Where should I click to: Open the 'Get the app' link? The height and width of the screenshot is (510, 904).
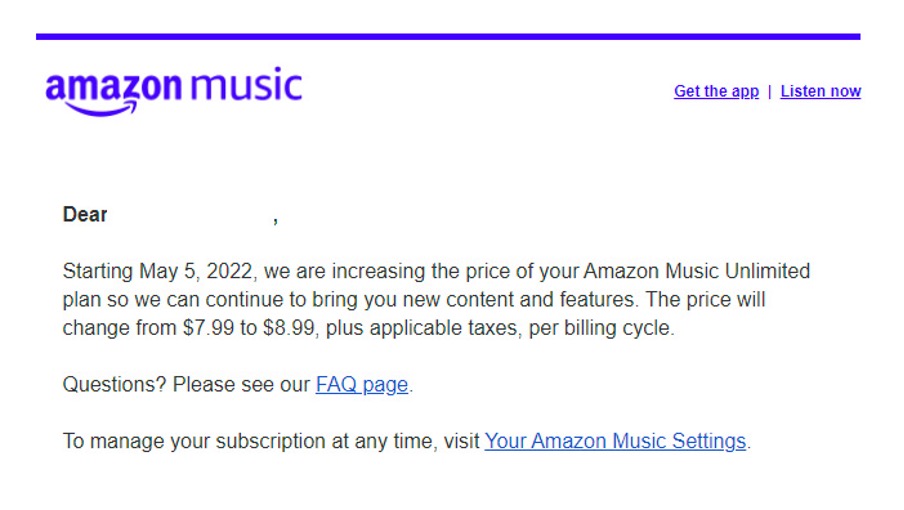pyautogui.click(x=716, y=91)
